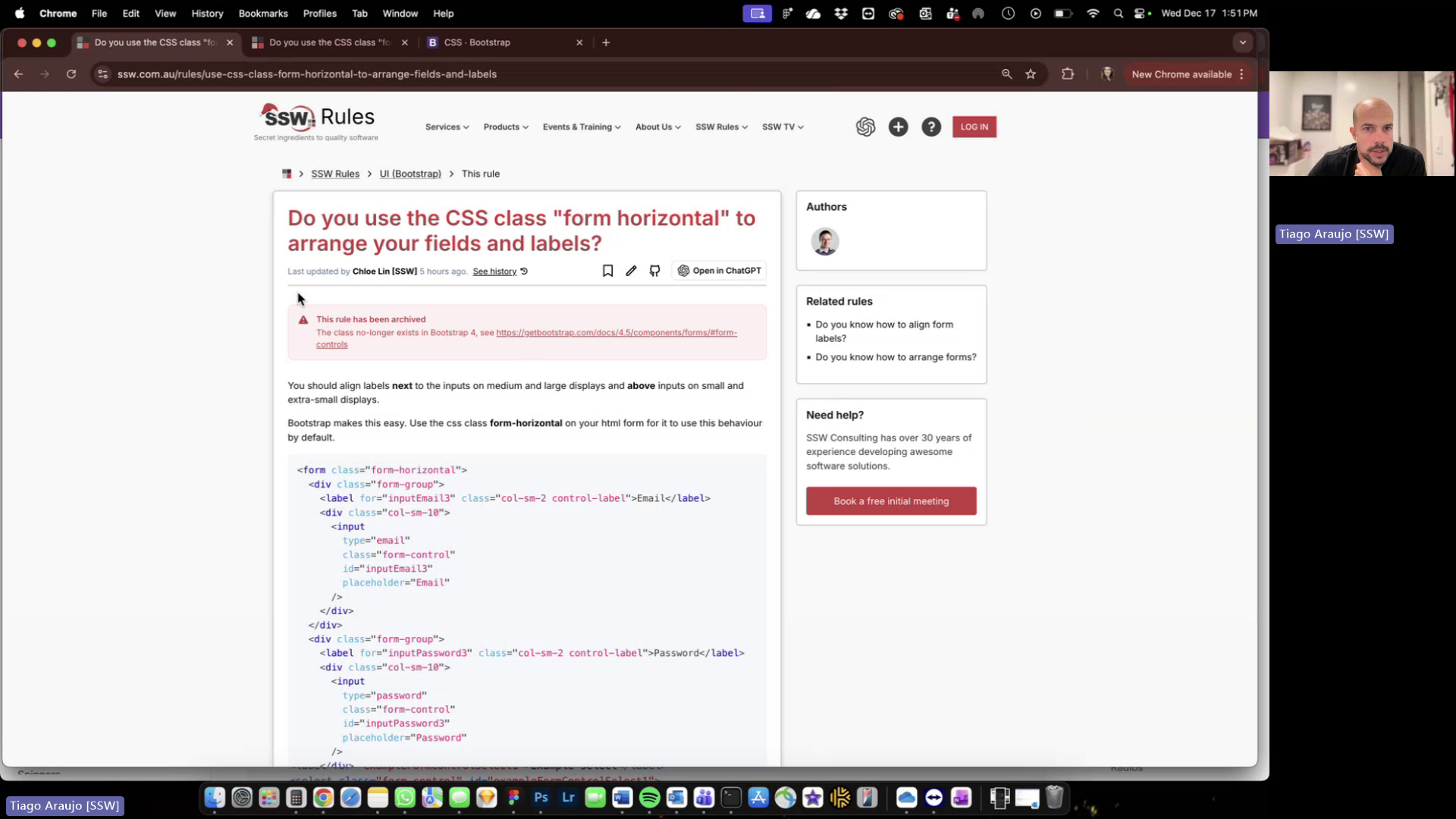Click the Open in ChatGPT button
This screenshot has height=819, width=1456.
(718, 270)
